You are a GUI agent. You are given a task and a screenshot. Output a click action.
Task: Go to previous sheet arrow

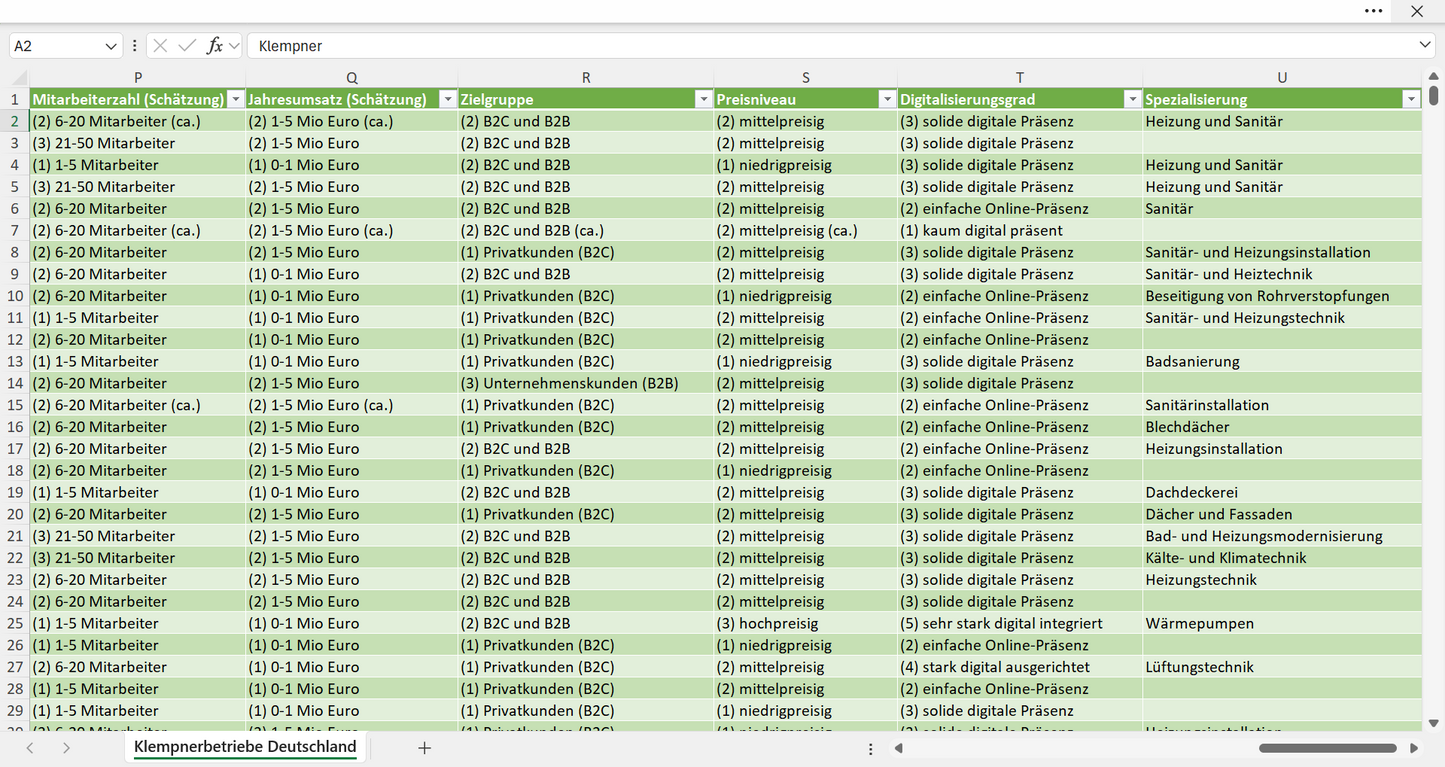[30, 748]
